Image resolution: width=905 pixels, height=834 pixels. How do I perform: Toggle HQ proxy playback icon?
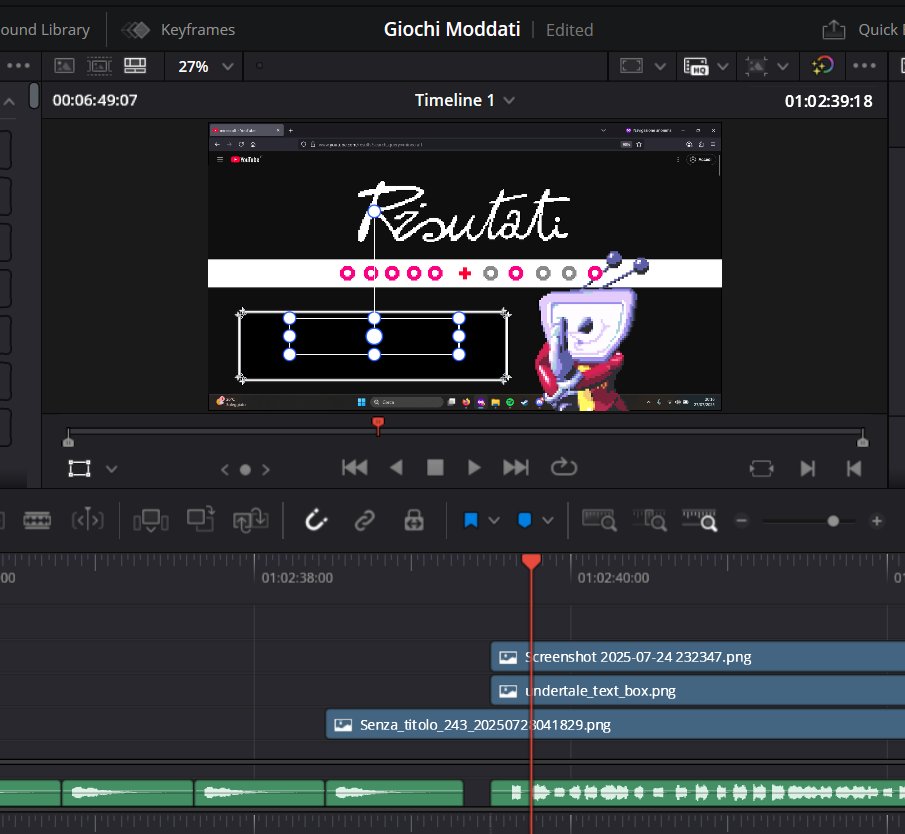[695, 66]
